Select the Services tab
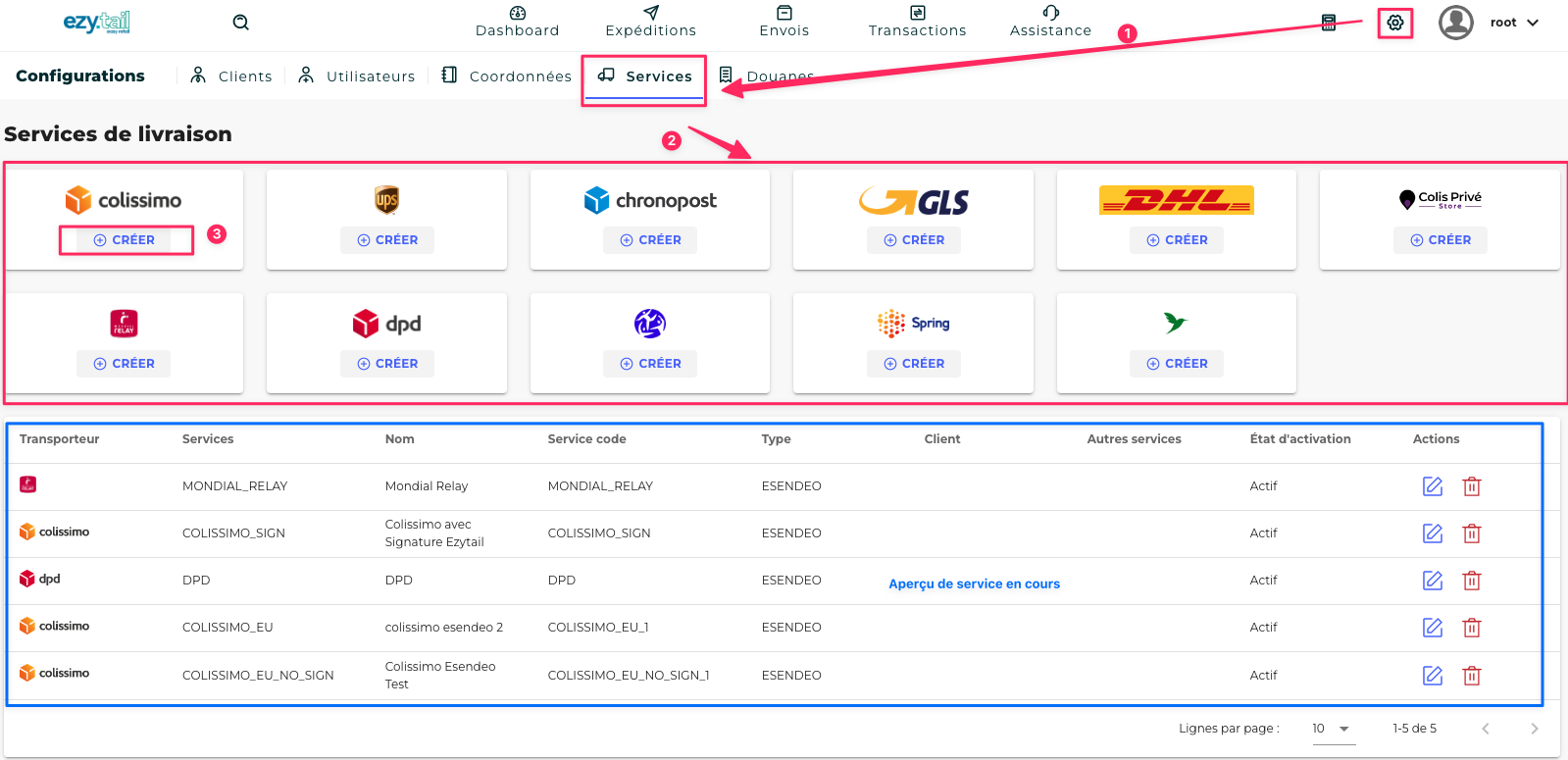Viewport: 1568px width, 760px height. (x=644, y=76)
